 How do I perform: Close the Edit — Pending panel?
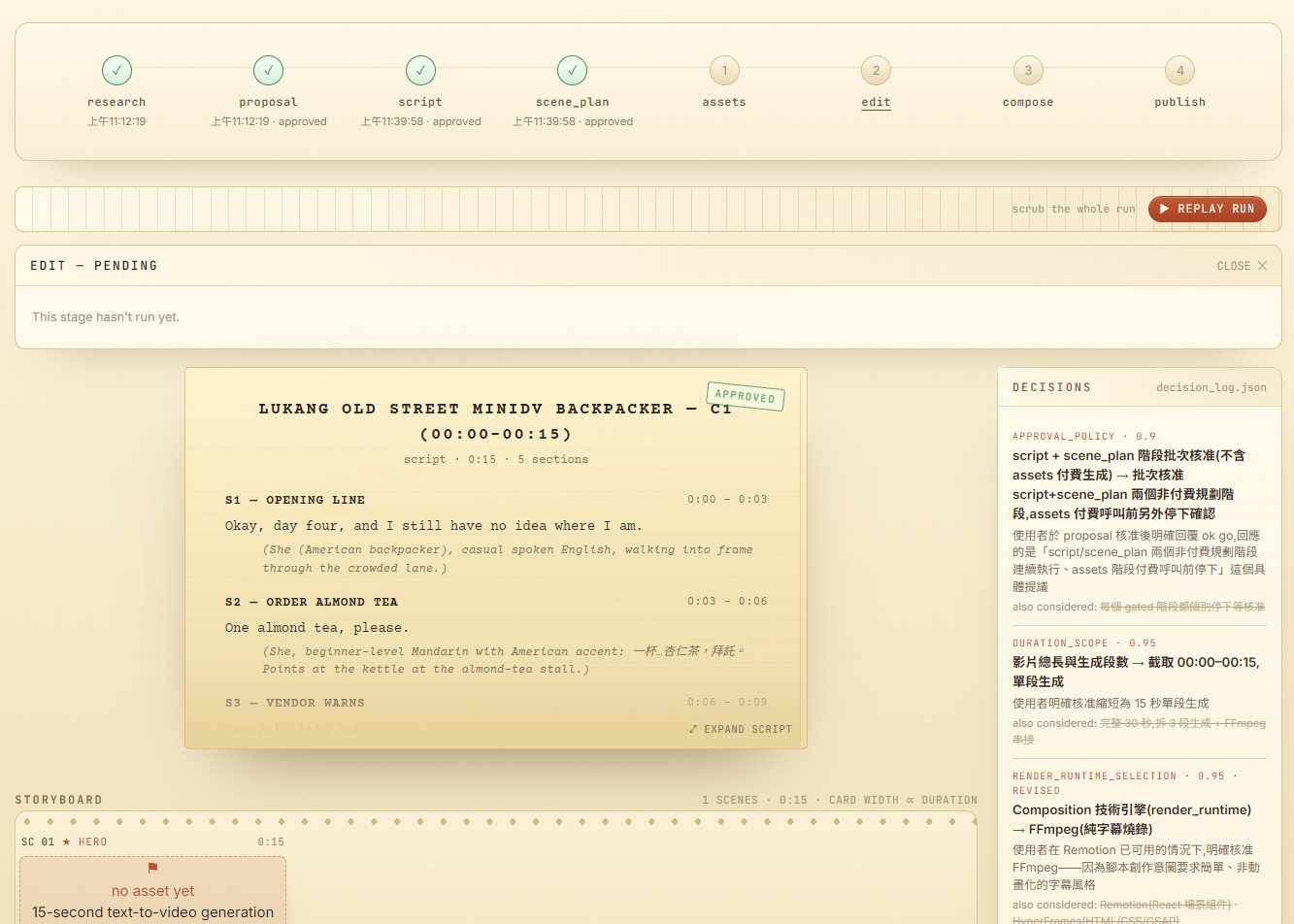(1242, 266)
